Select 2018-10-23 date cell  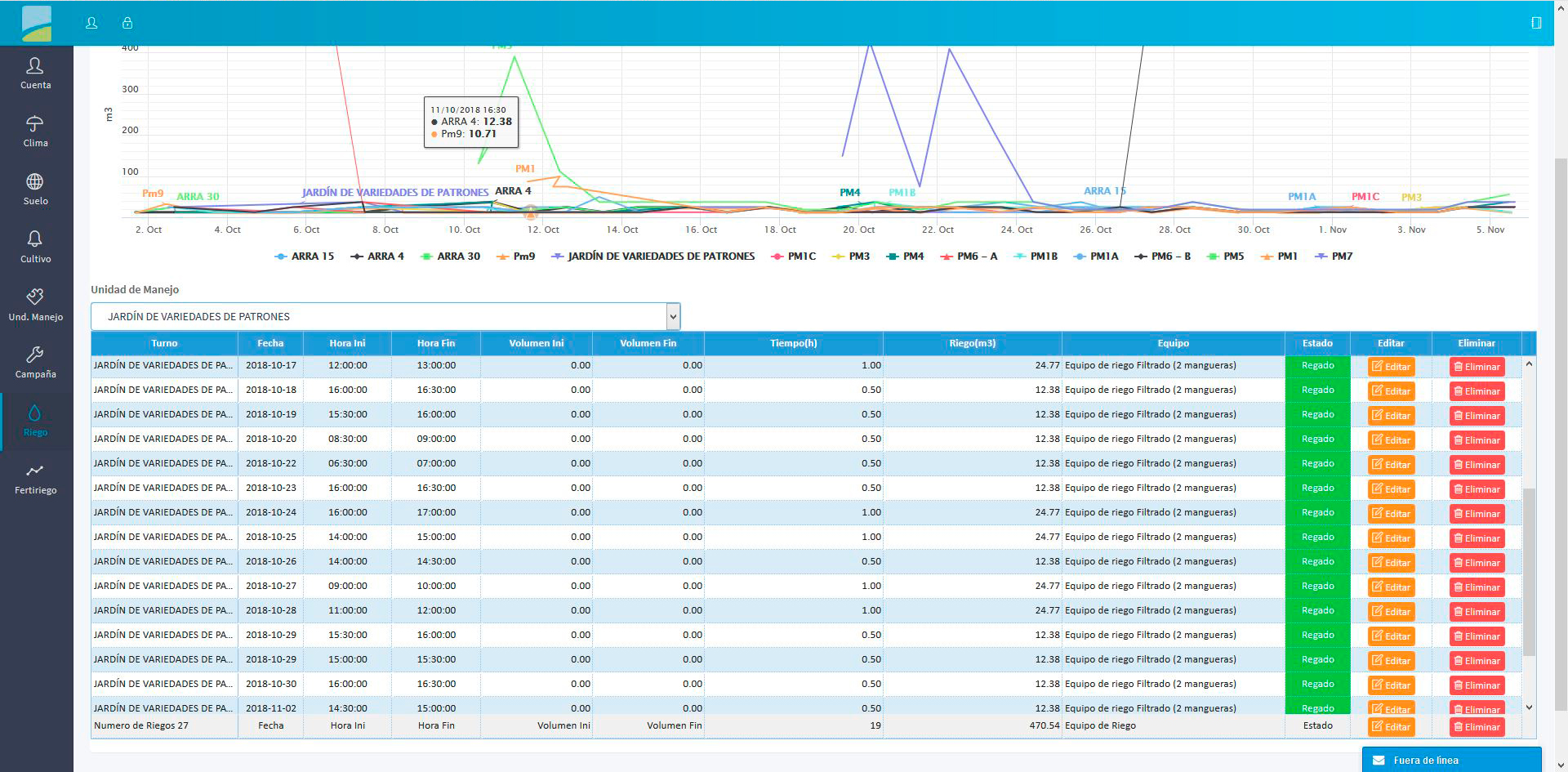(x=271, y=488)
